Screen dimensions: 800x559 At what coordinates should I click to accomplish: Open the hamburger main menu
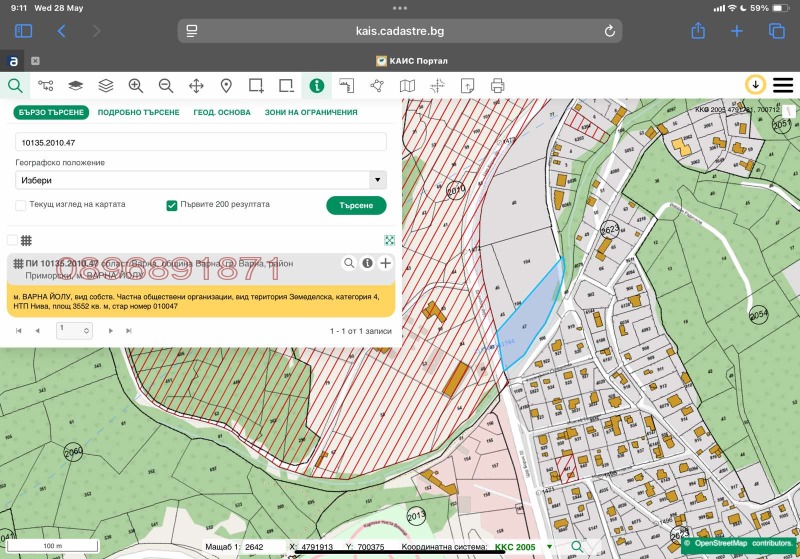coord(783,85)
